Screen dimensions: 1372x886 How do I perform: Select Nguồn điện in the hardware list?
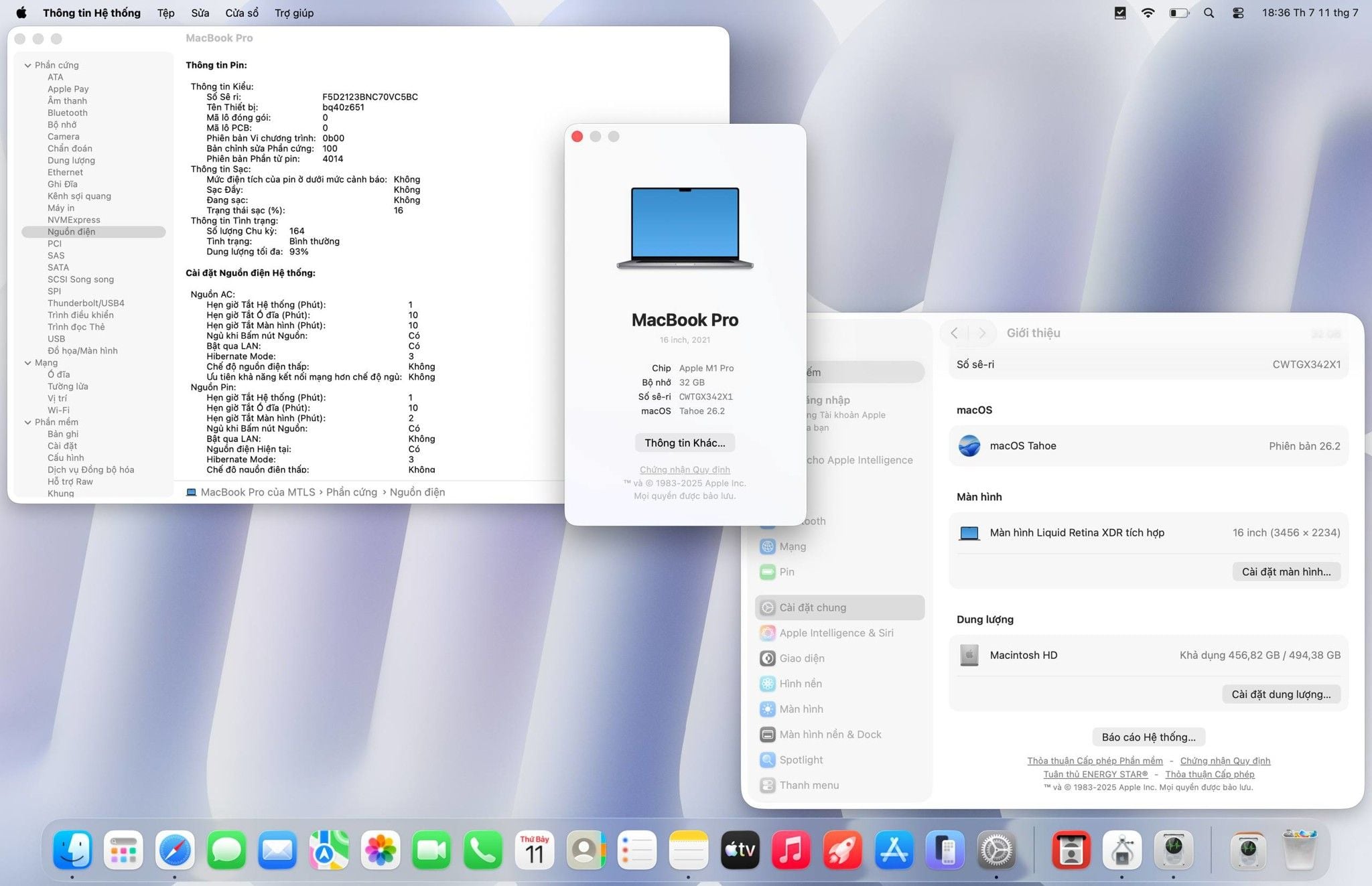(94, 232)
